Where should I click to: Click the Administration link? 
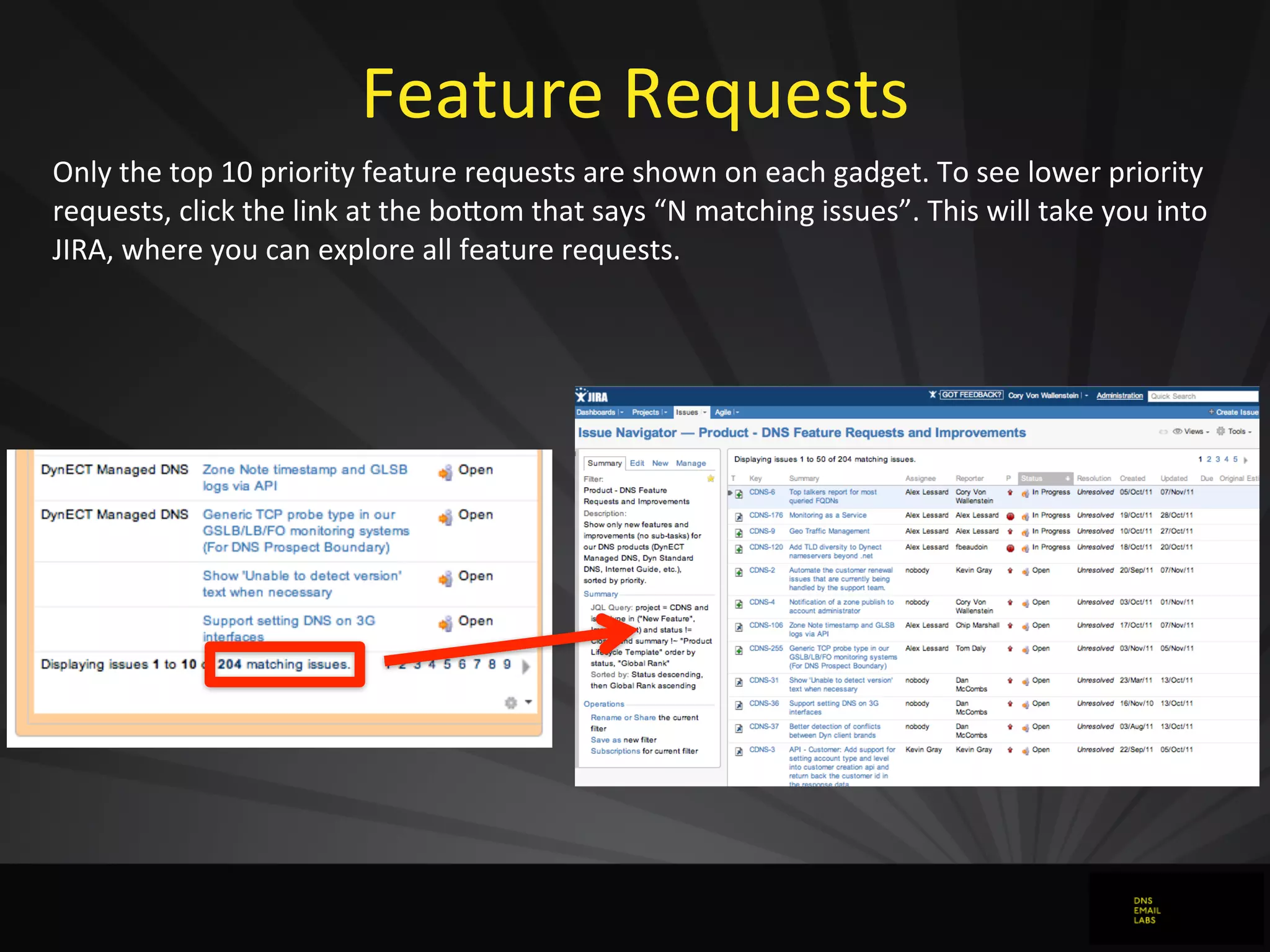1119,395
